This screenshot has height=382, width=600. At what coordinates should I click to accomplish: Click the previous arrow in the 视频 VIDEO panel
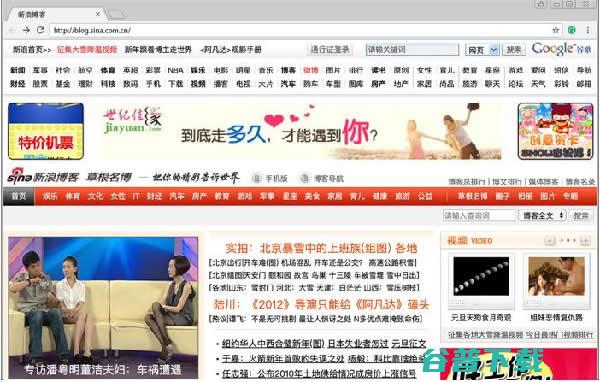click(x=549, y=241)
